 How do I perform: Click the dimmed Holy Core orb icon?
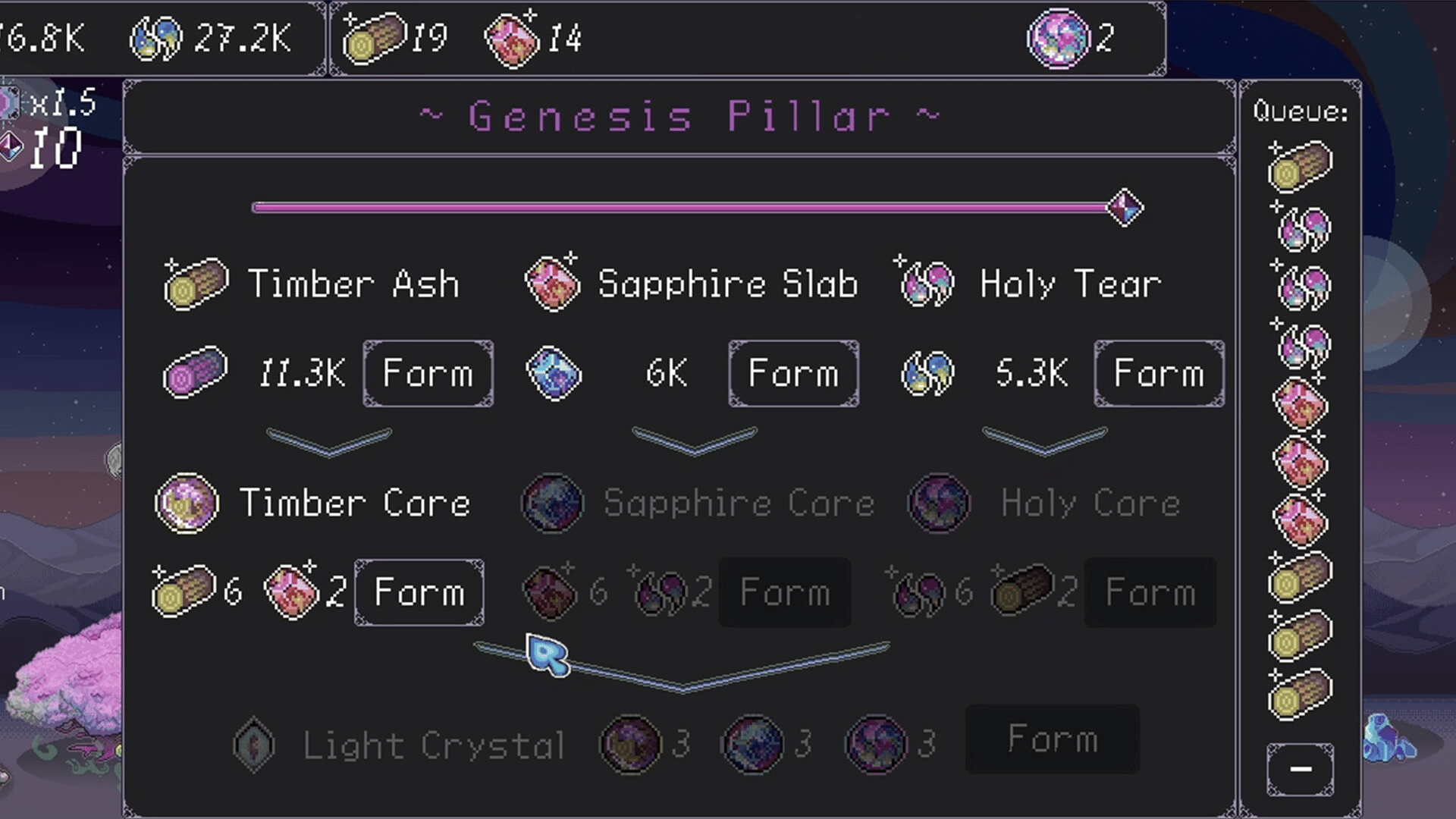939,503
